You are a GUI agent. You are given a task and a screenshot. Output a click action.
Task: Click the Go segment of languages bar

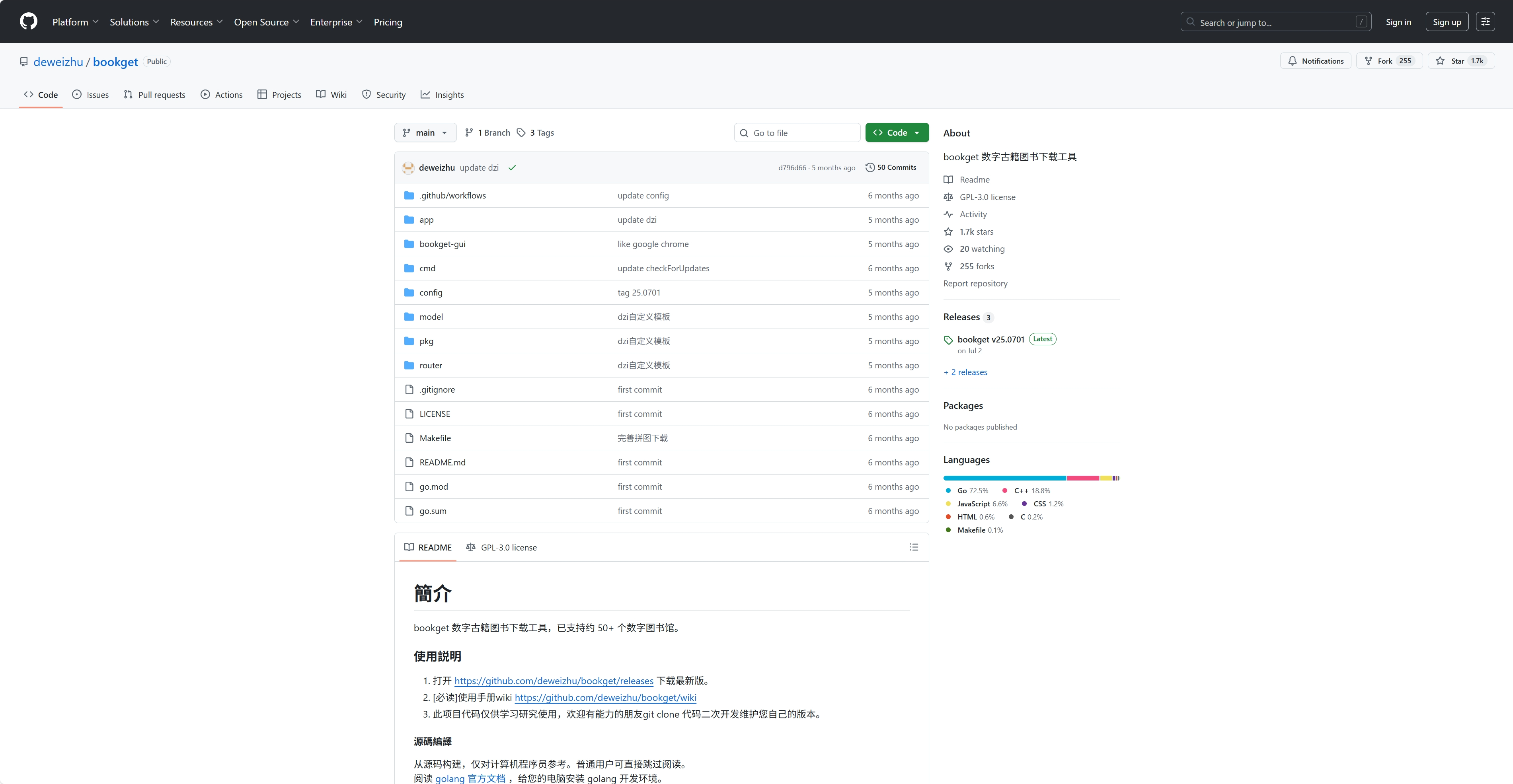coord(1004,478)
